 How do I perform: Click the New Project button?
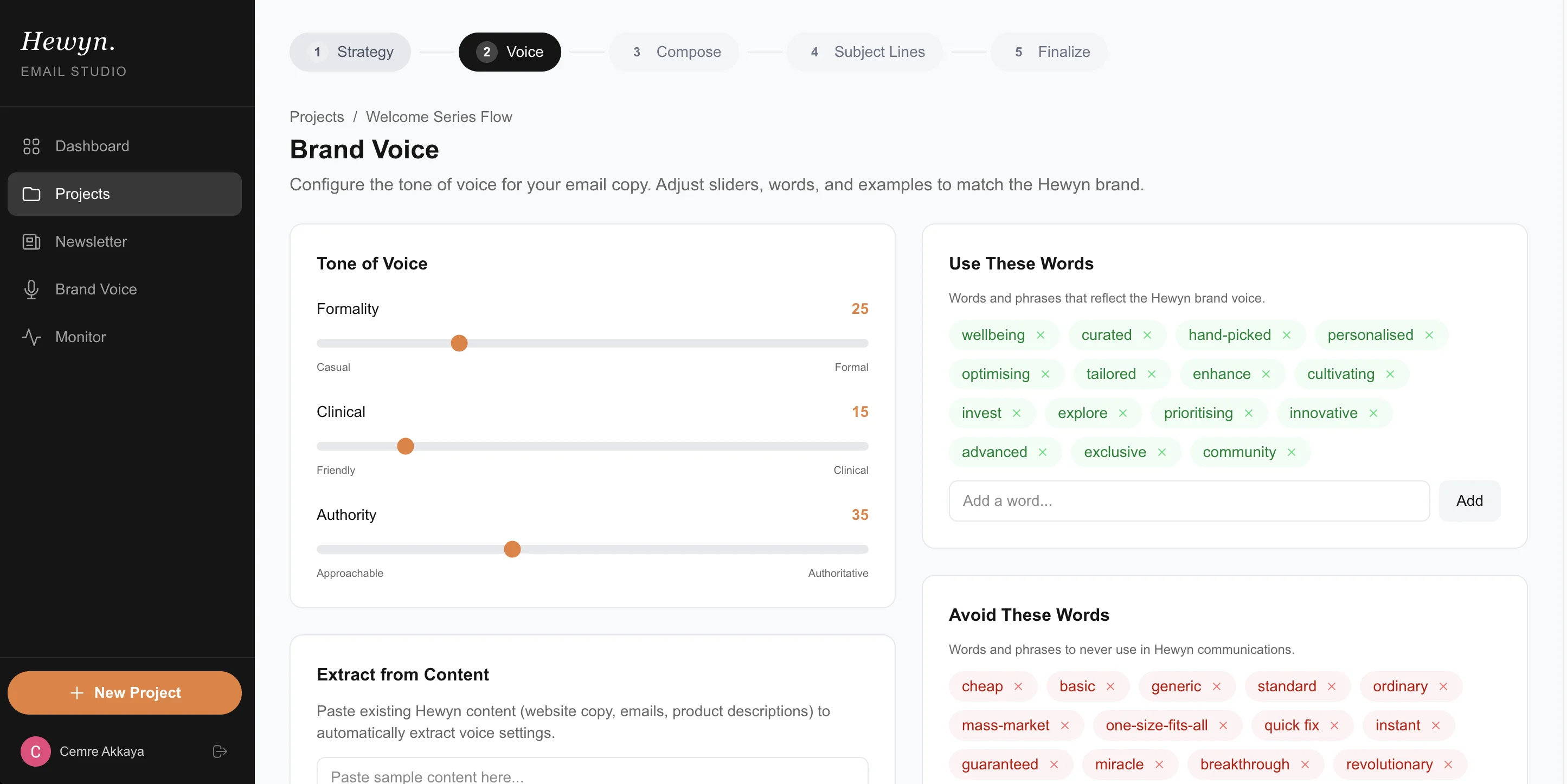pyautogui.click(x=124, y=692)
